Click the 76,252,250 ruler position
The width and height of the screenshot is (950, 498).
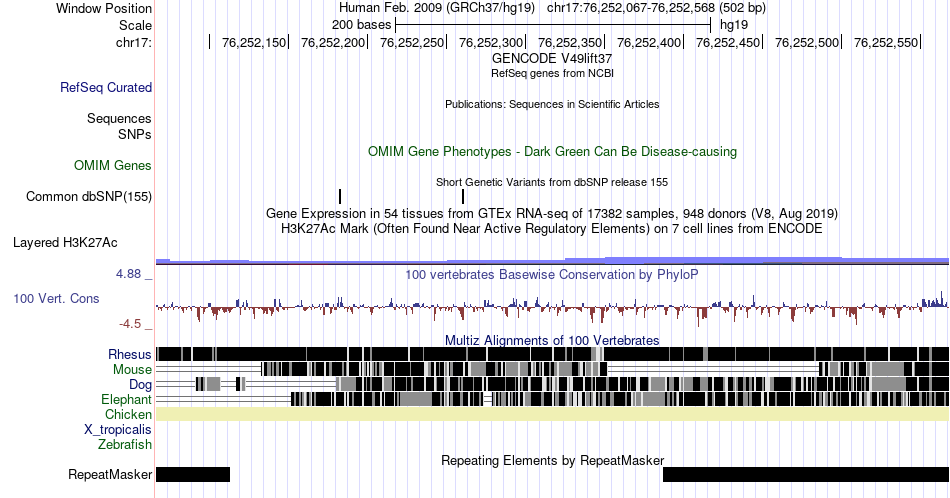(411, 42)
